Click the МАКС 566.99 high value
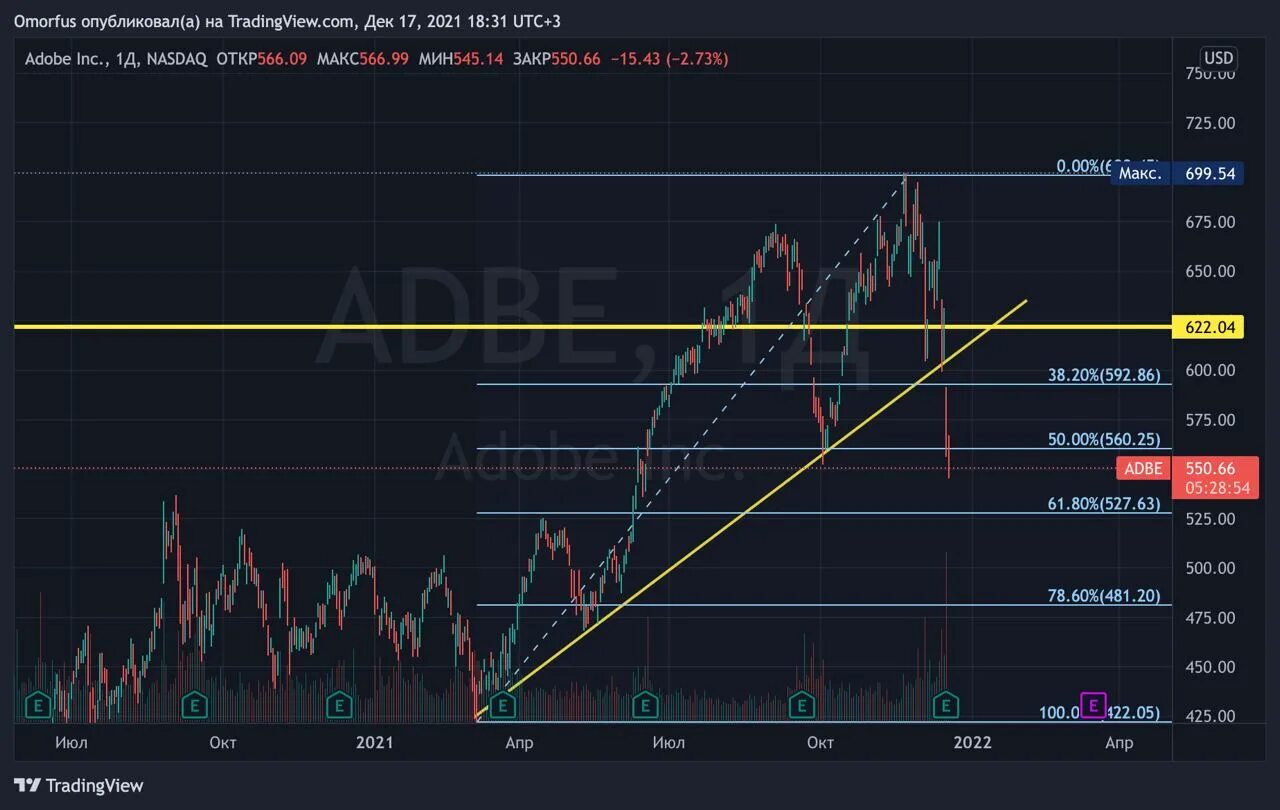The width and height of the screenshot is (1280, 810). click(362, 59)
